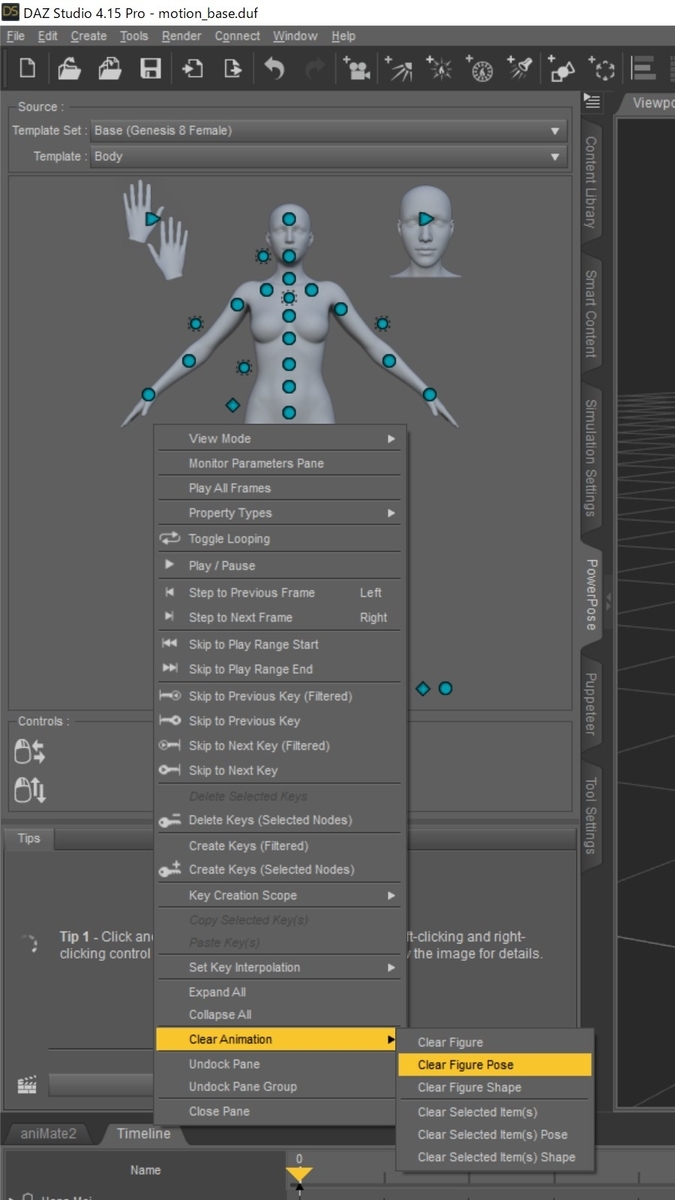Expand the Key Creation Scope submenu
The height and width of the screenshot is (1200, 675).
click(280, 896)
